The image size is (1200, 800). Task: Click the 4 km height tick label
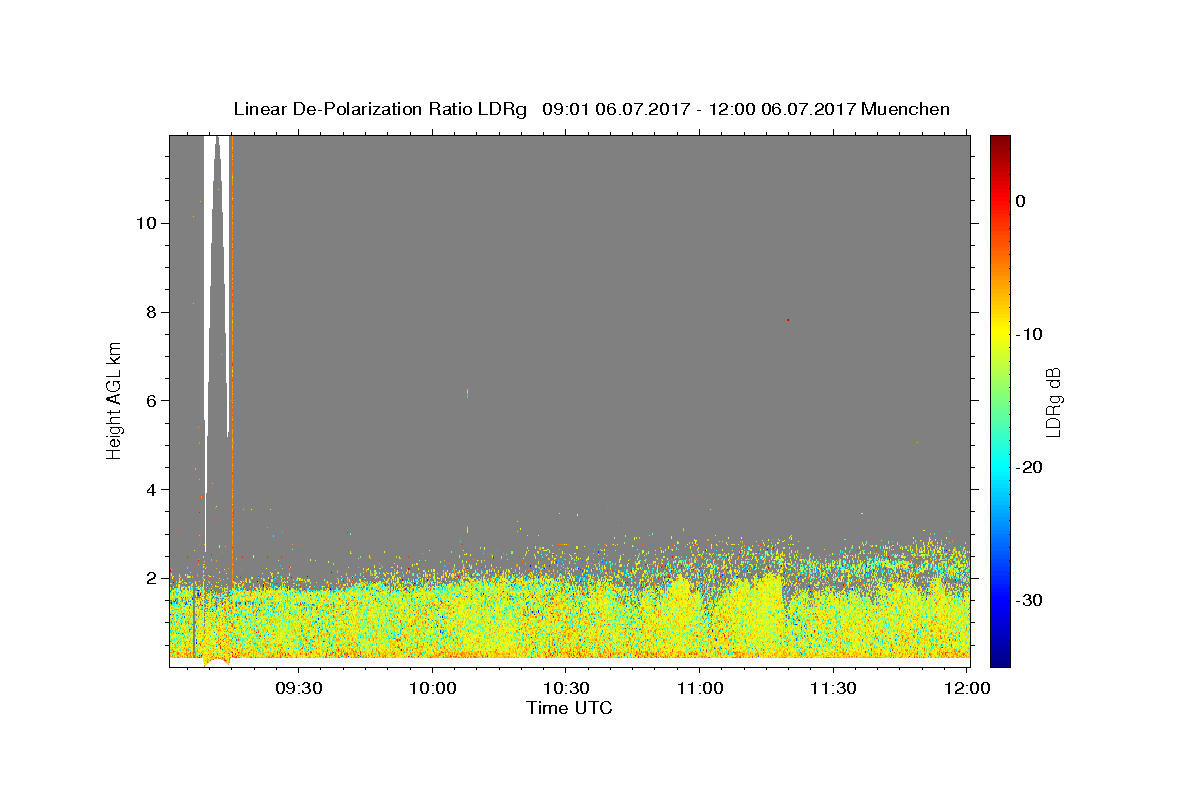[148, 490]
